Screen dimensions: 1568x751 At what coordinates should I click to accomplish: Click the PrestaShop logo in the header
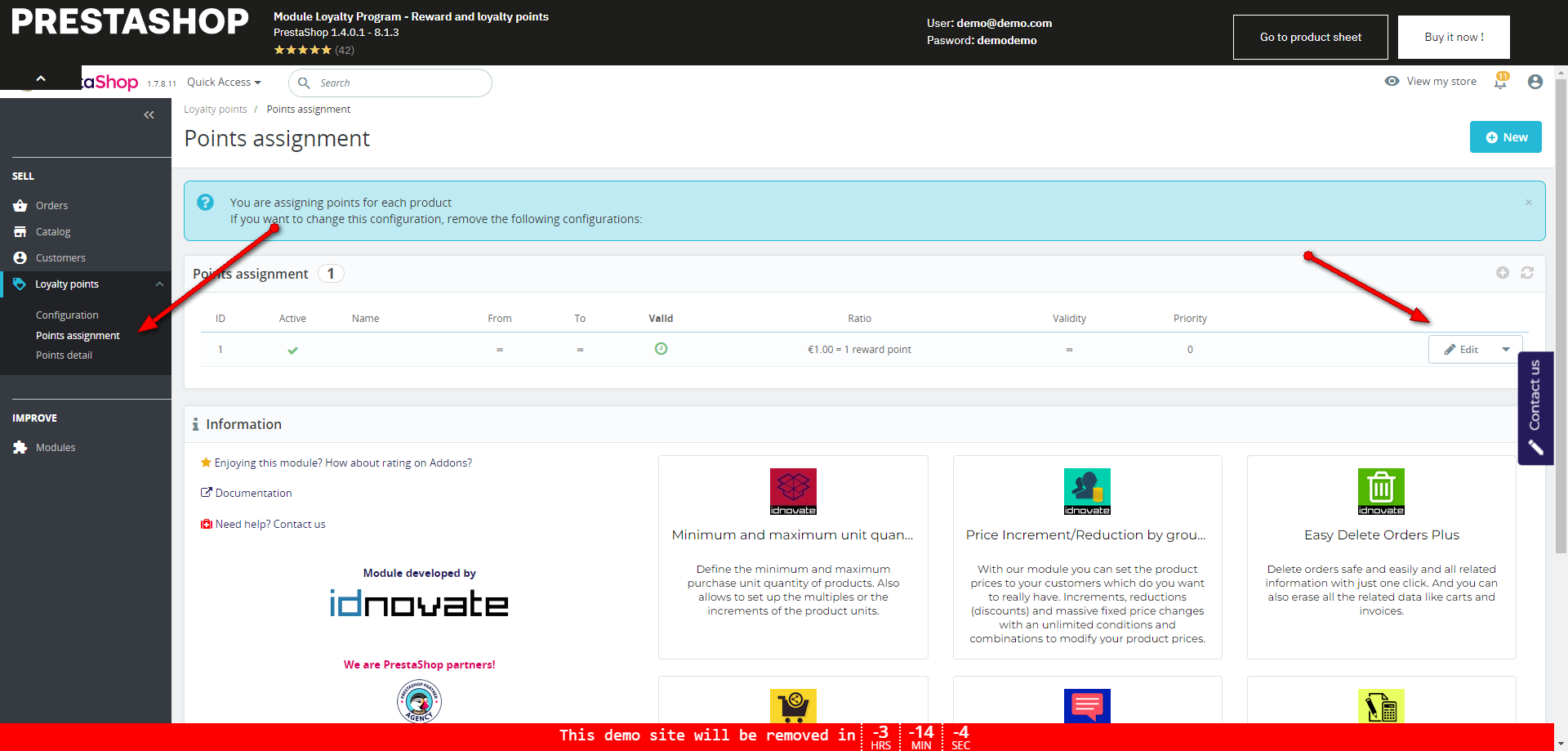(x=131, y=22)
